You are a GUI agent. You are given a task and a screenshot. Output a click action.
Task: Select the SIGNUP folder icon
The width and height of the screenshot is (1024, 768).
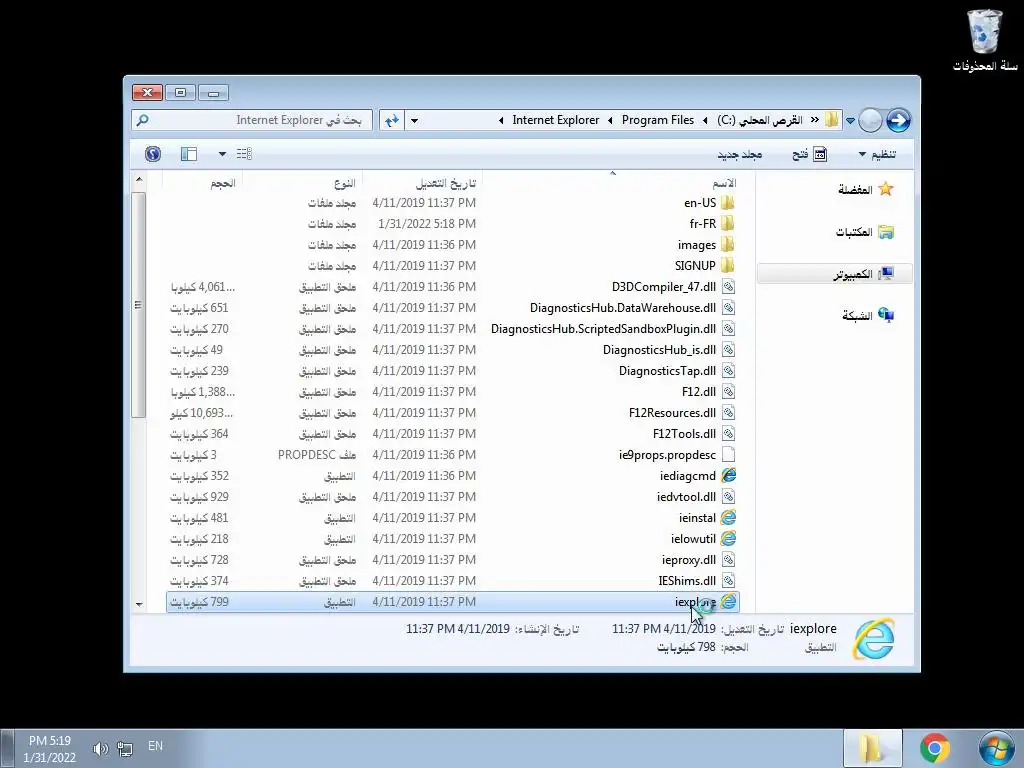728,265
